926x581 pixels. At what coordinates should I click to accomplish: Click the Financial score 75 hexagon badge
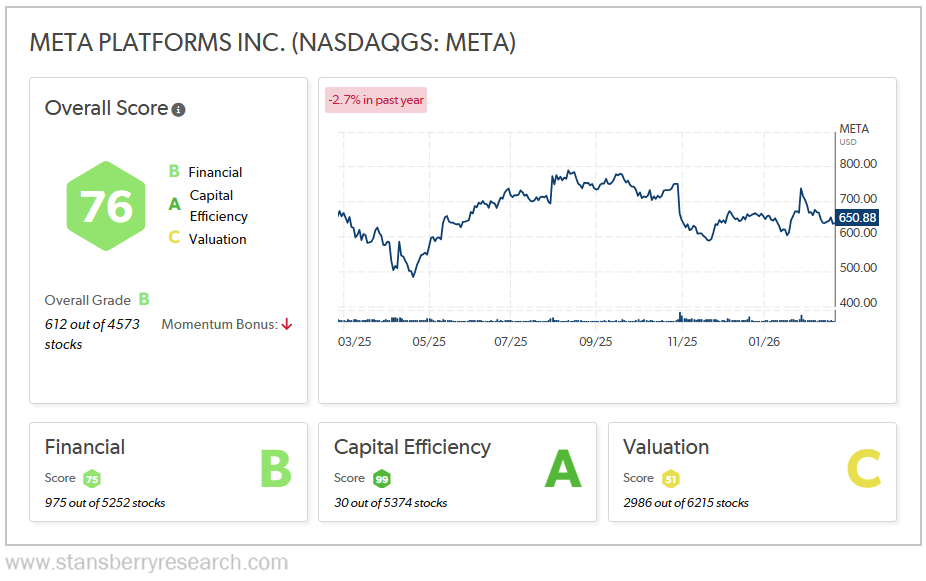point(91,478)
